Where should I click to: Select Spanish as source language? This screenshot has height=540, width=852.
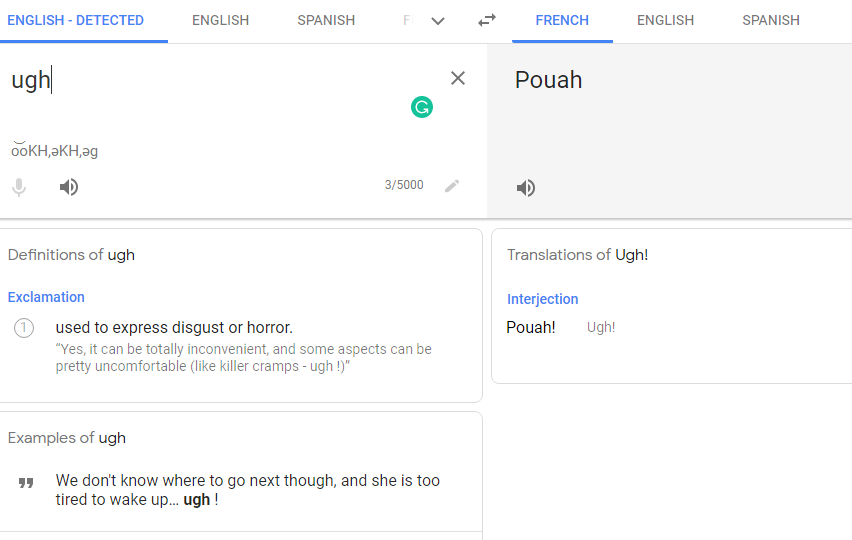(x=326, y=20)
